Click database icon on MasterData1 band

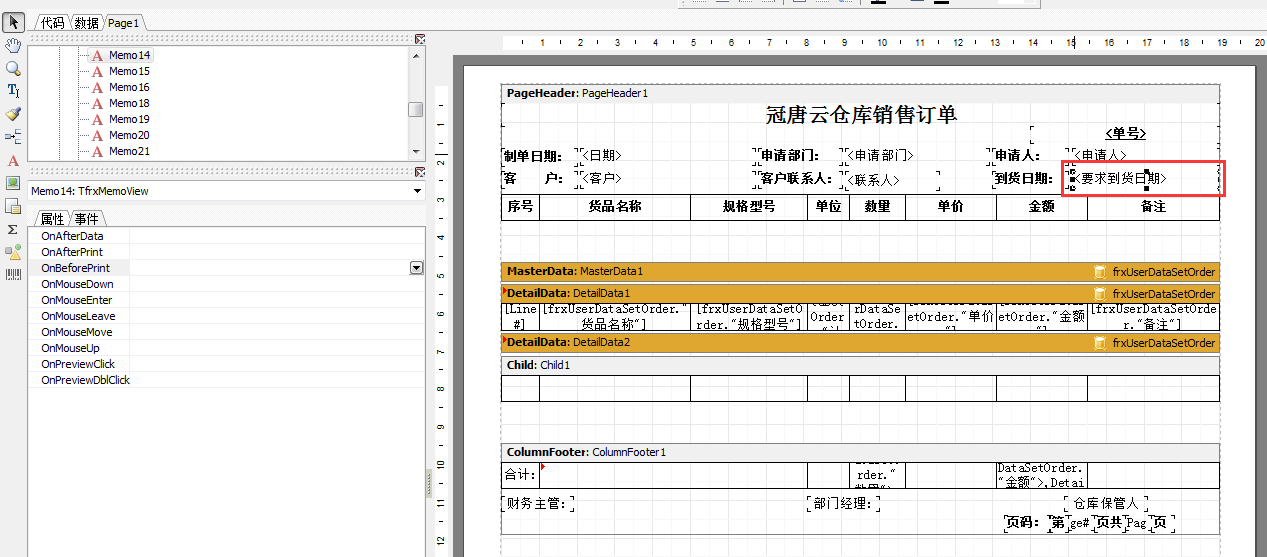point(1100,272)
